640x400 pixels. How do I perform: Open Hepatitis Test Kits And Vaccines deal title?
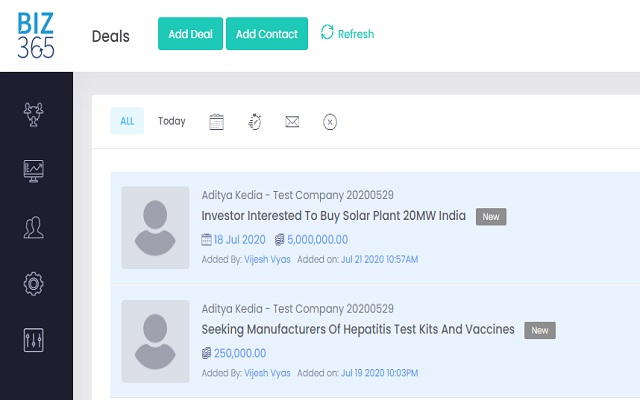pyautogui.click(x=358, y=329)
